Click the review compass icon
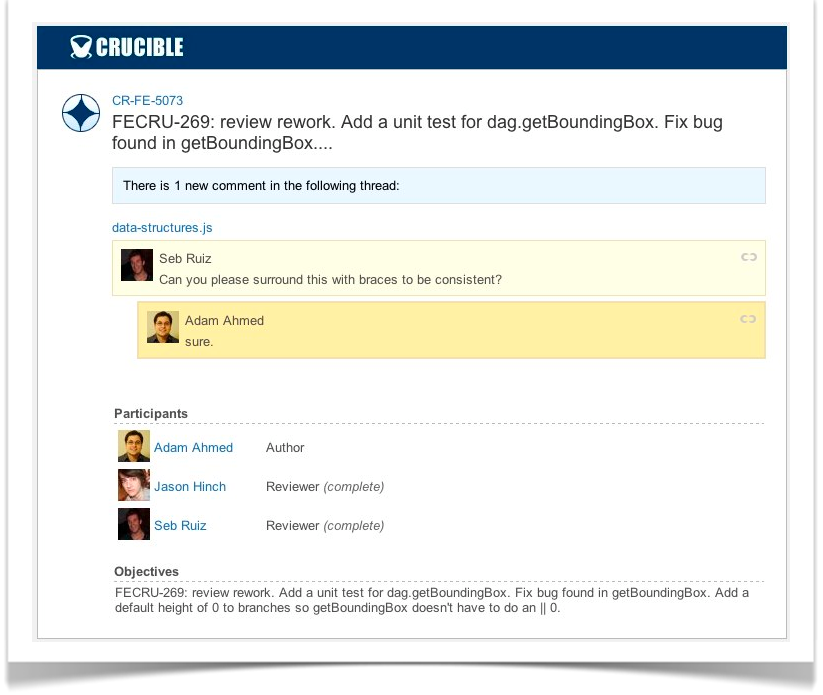Viewport: 823px width, 695px height. coord(80,115)
